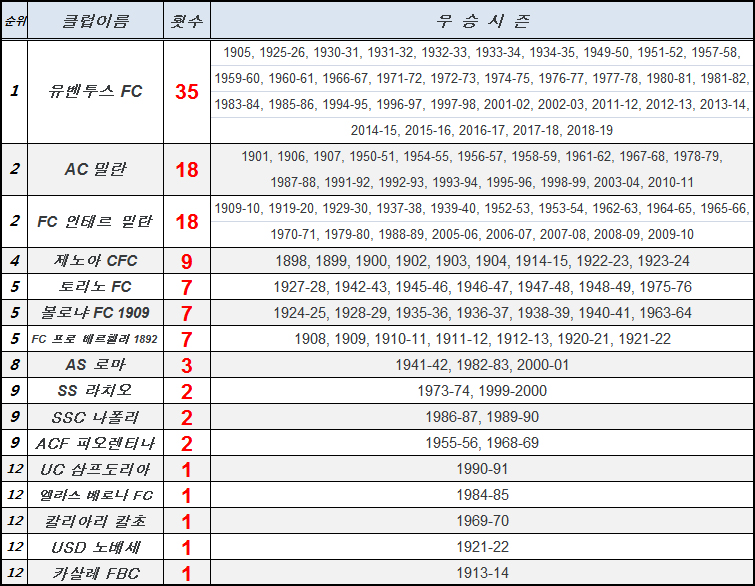Select the FC 인테르 밀란 club name cell
Viewport: 755px width, 586px height.
tap(95, 221)
